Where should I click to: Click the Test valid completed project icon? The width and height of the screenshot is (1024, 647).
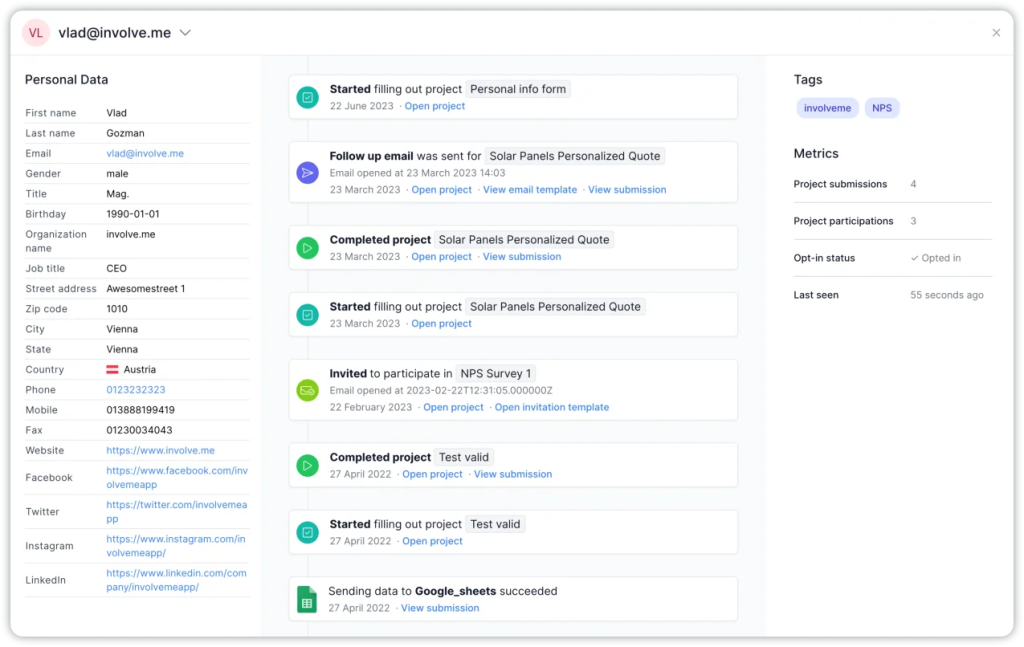[x=307, y=464]
